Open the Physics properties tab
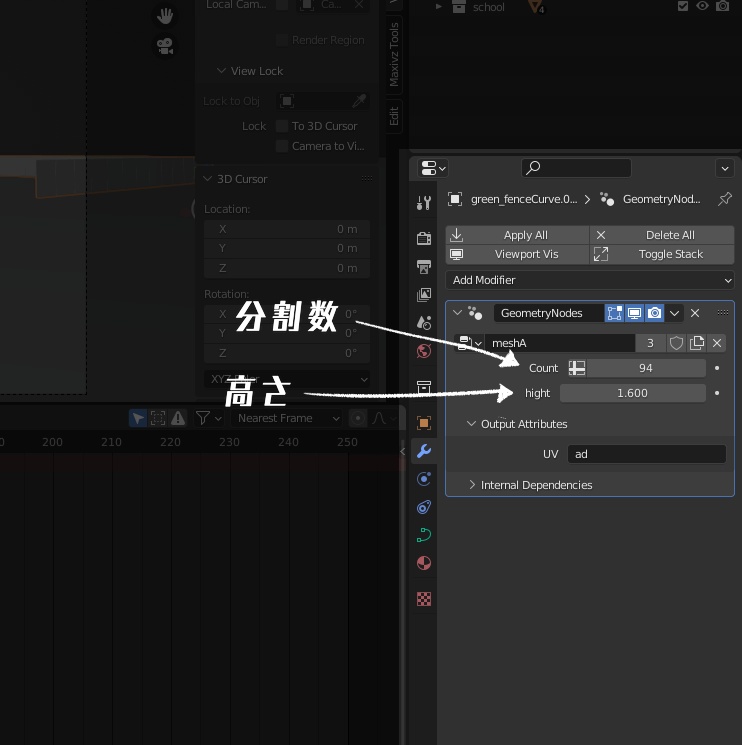 tap(424, 478)
